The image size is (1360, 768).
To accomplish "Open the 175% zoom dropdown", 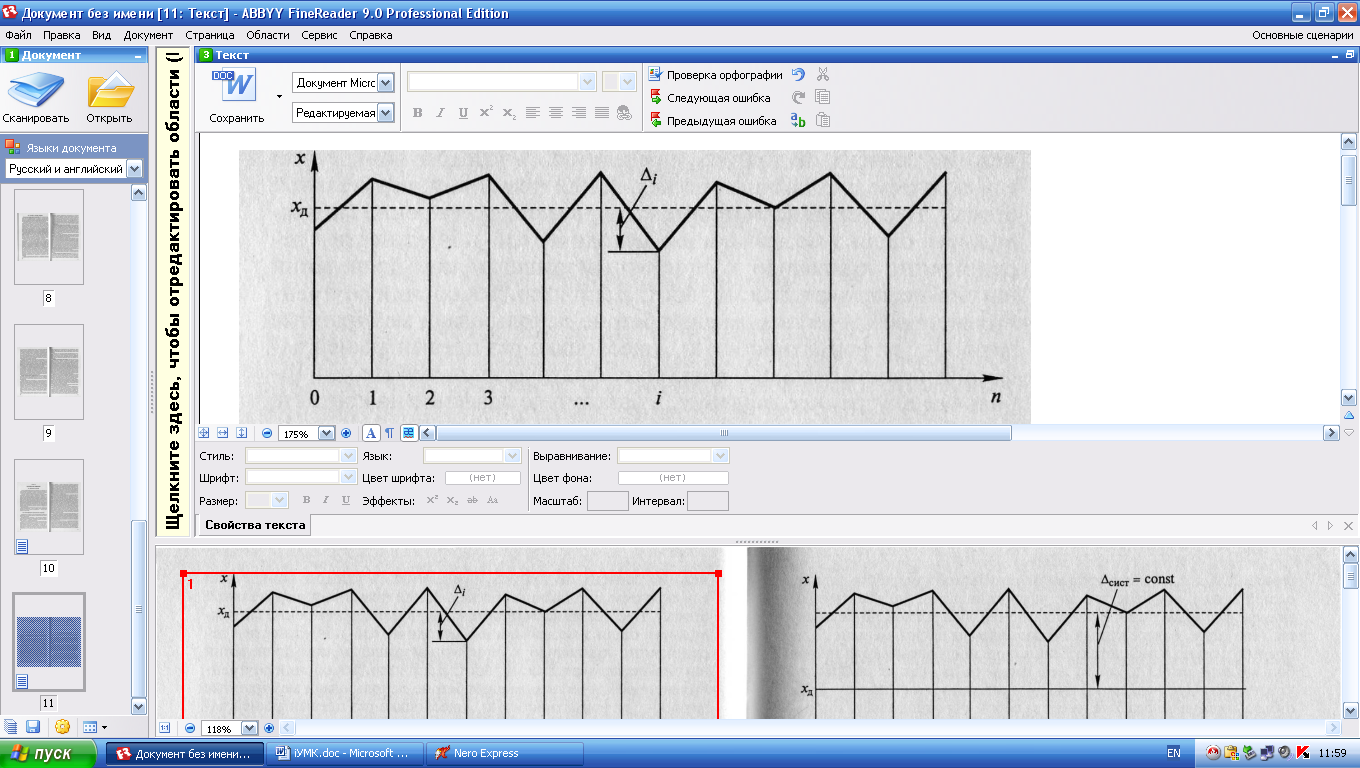I will 326,433.
